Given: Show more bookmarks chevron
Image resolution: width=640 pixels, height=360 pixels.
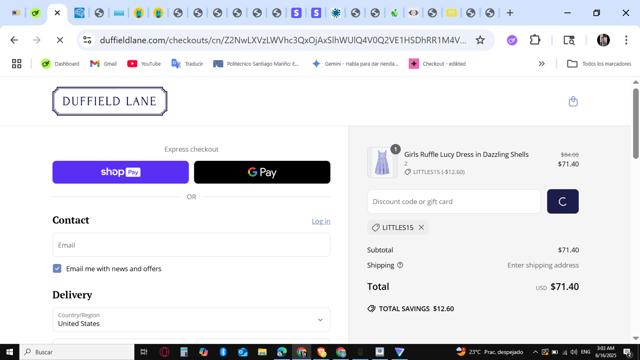Looking at the screenshot, I should pos(541,64).
